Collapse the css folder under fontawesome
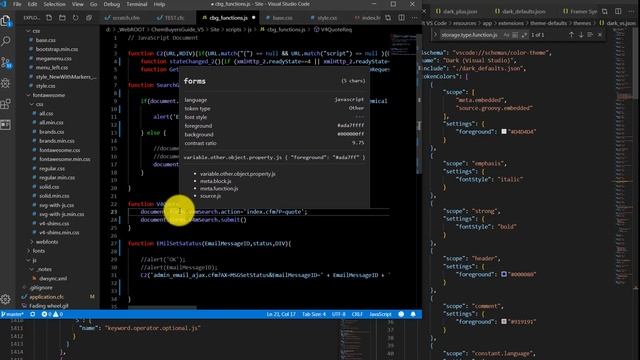Viewport: 640px width, 360px height. [x=31, y=104]
